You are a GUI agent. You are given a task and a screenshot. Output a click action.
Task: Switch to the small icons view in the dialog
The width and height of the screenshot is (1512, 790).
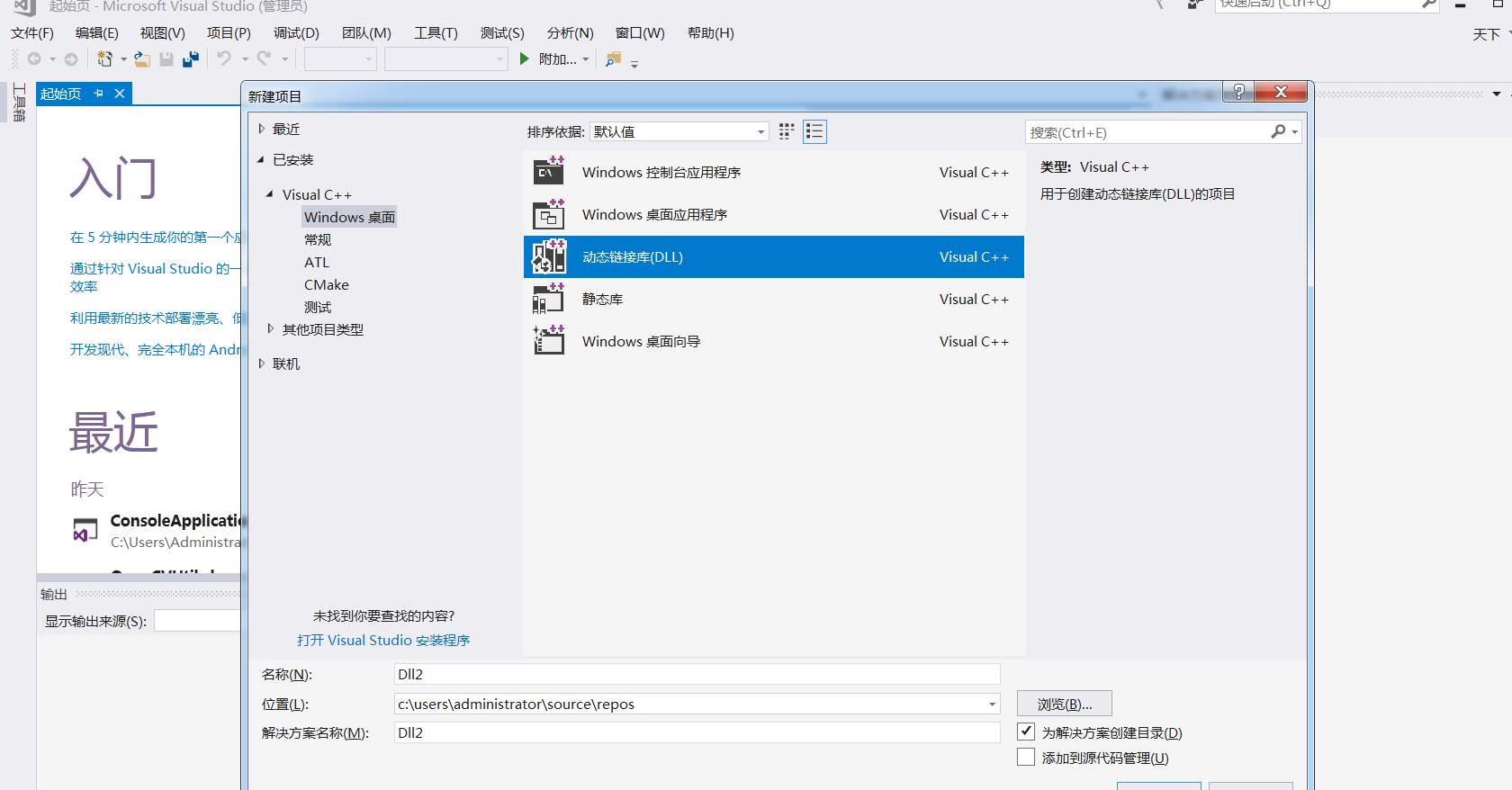[787, 131]
